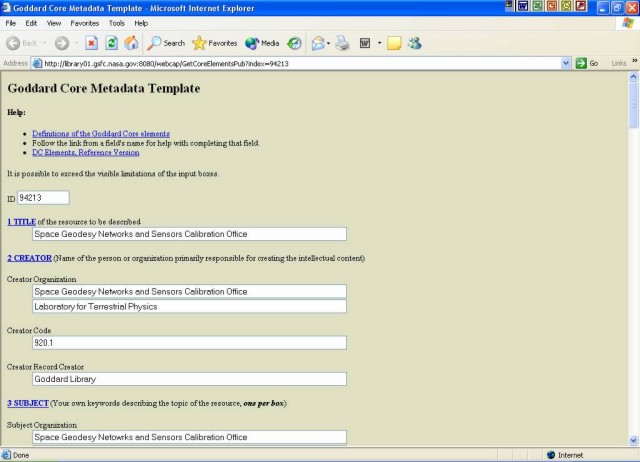Open Definitions of the Goddard Core elements link

[101, 133]
